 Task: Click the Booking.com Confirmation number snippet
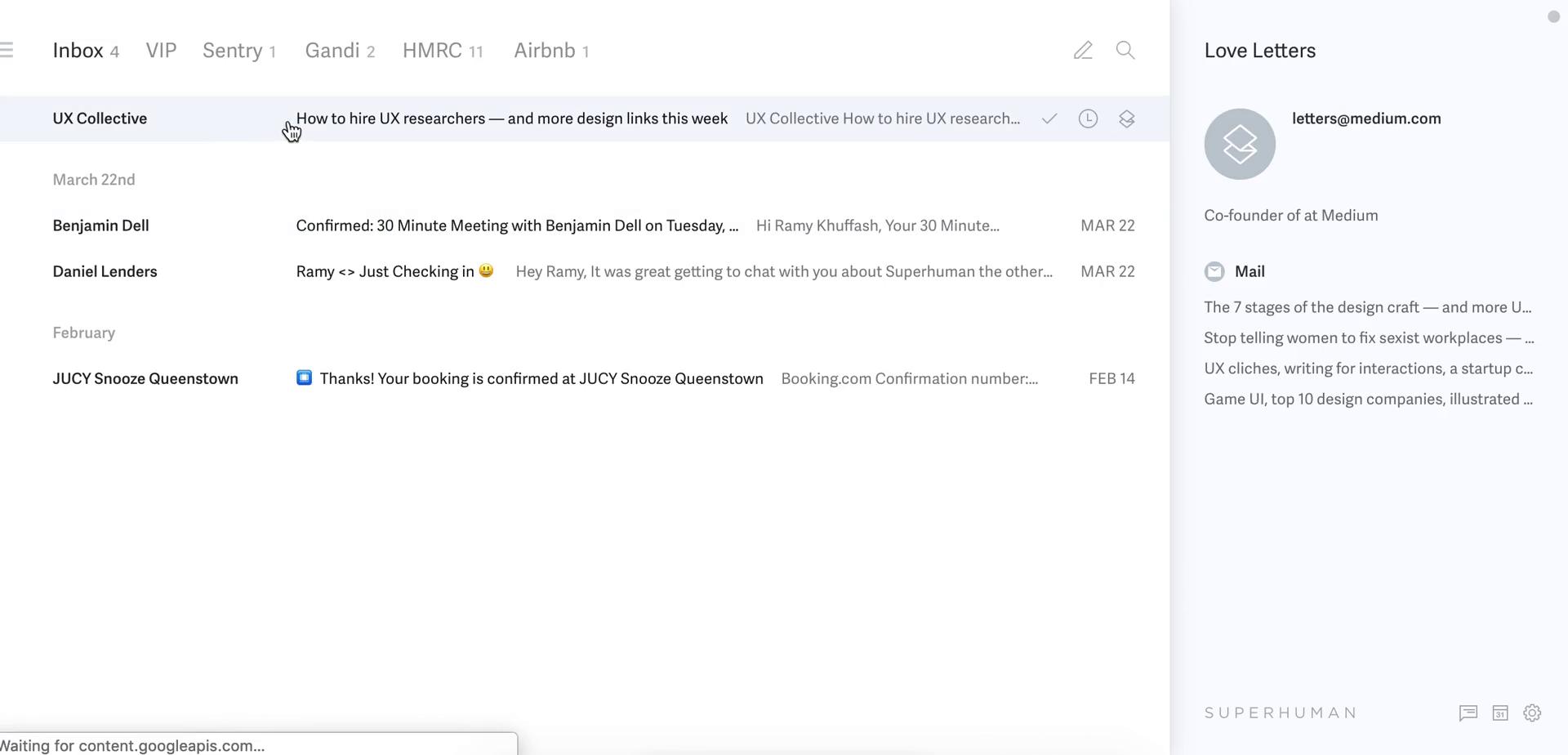910,378
